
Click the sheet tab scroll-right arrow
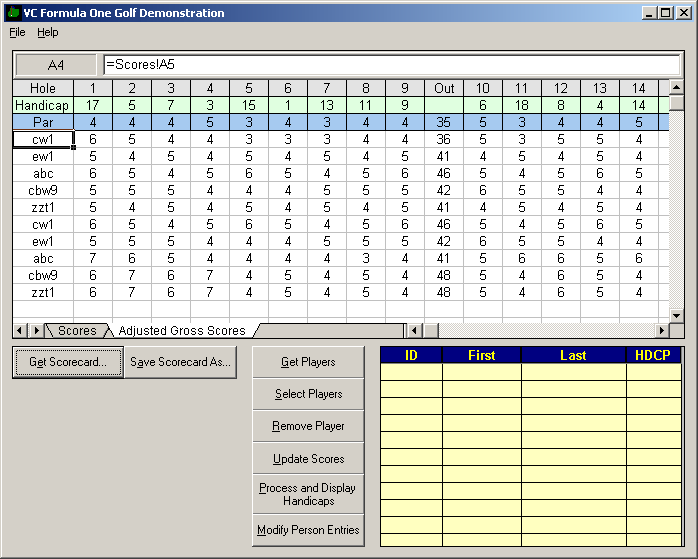tap(37, 330)
